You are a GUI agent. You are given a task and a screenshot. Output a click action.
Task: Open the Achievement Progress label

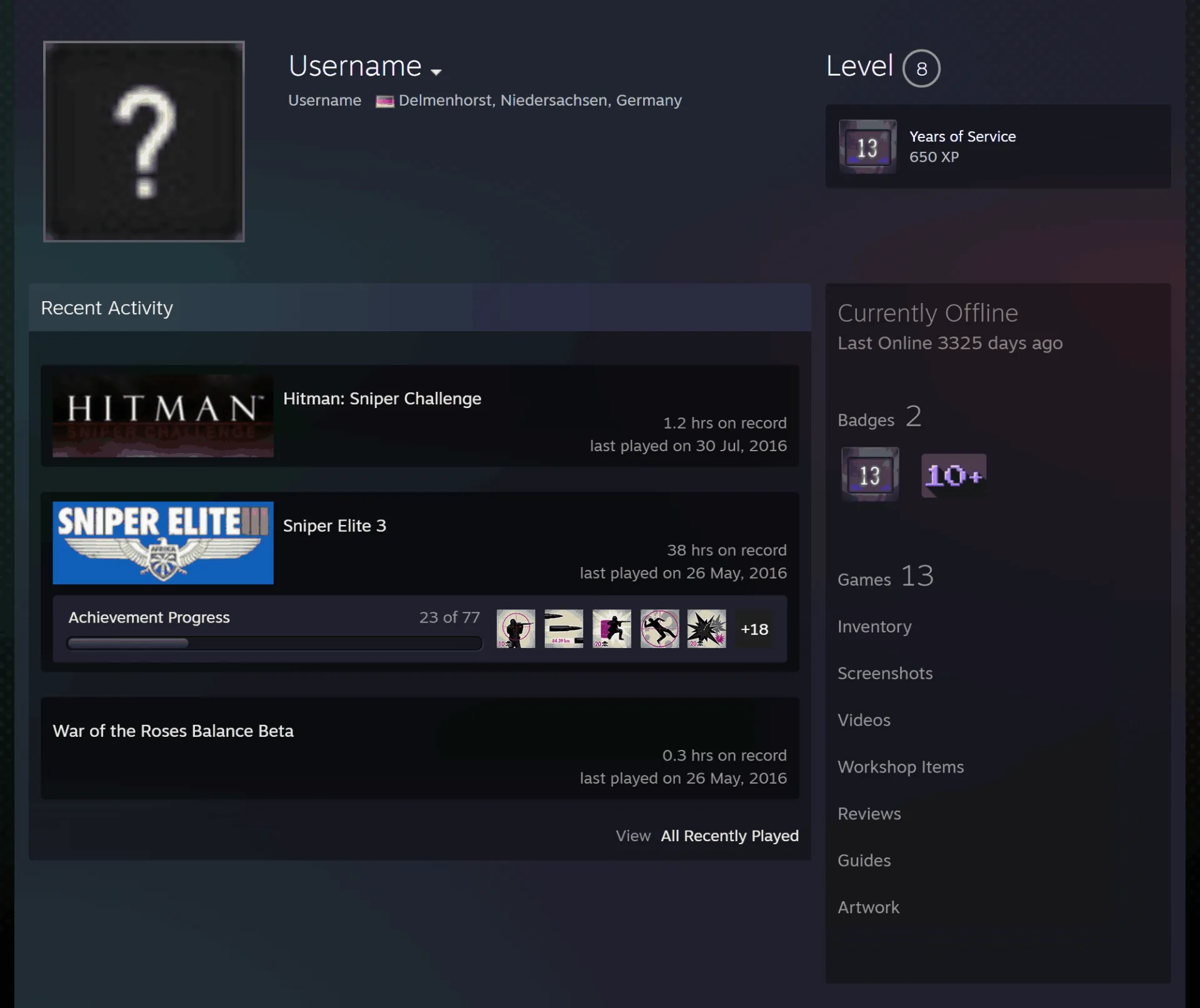click(x=149, y=617)
